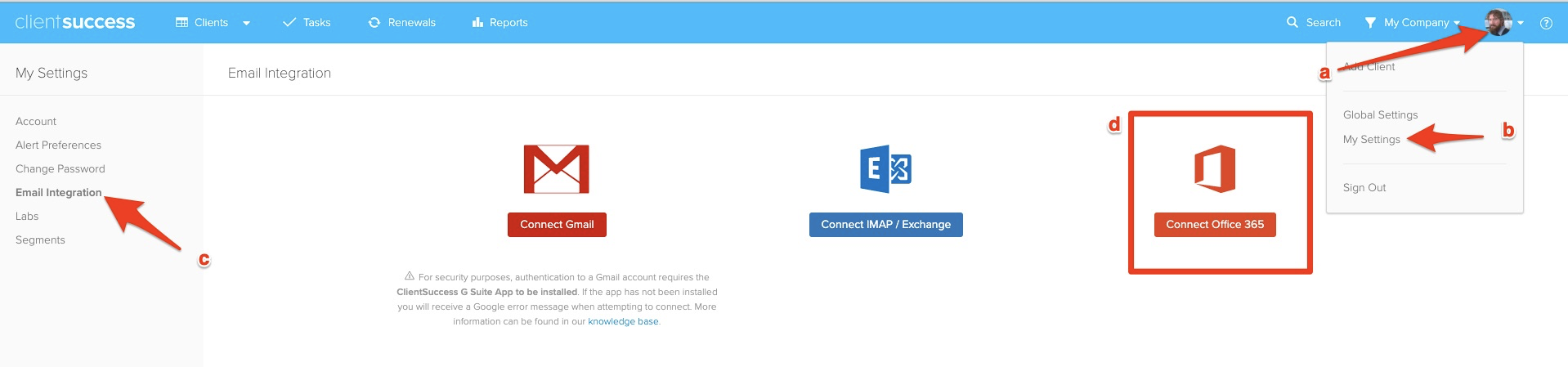
Task: Open the knowledge base link
Action: pos(623,321)
